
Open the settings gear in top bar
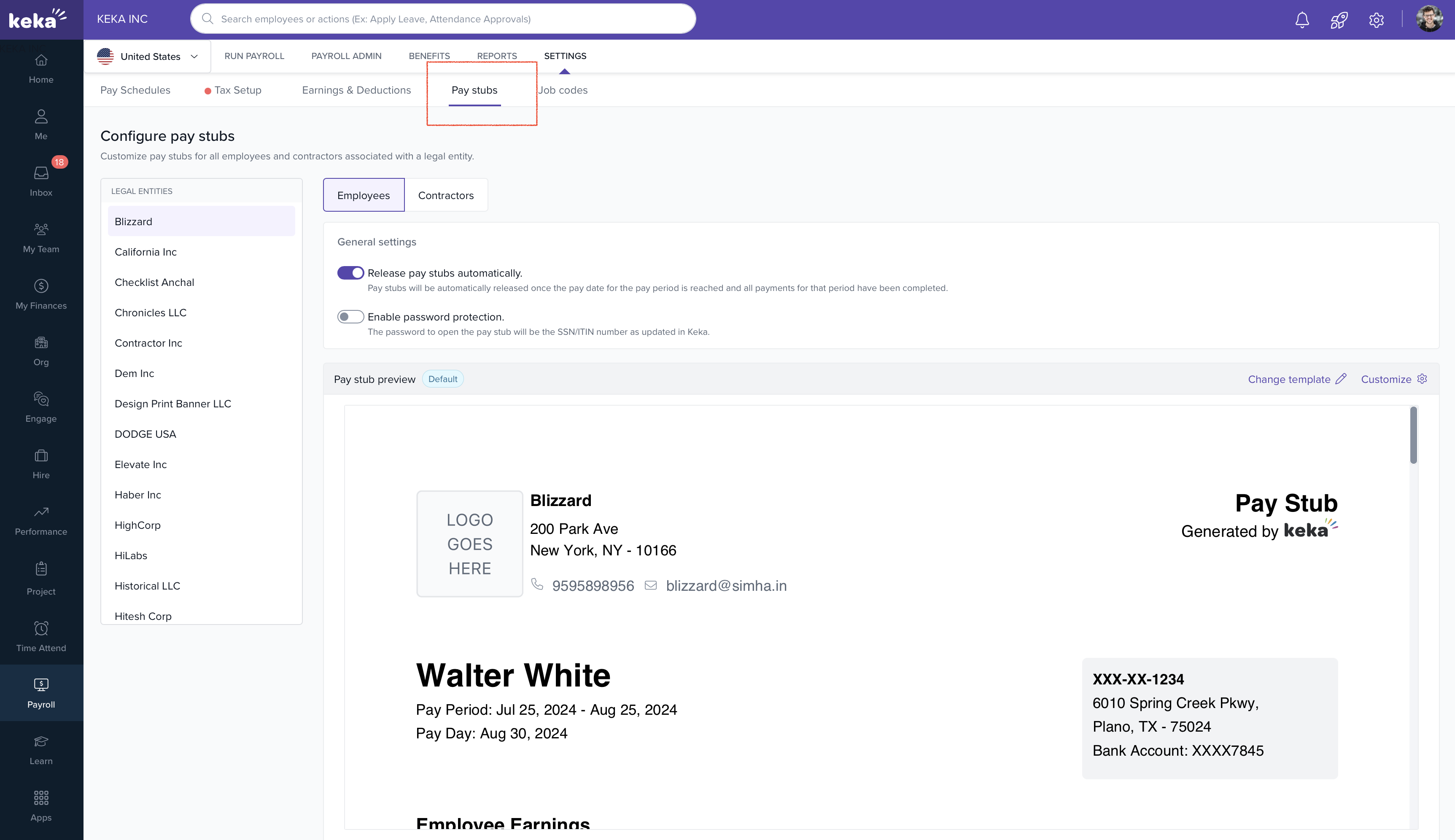coord(1376,20)
